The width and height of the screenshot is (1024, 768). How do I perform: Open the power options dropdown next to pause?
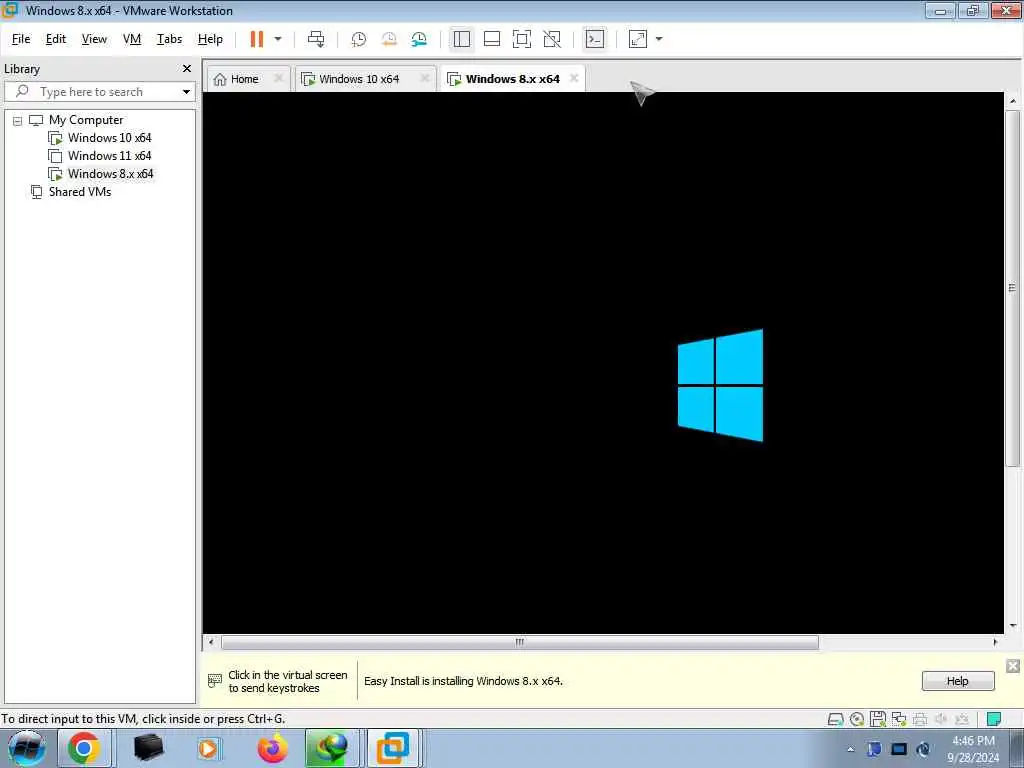click(278, 39)
